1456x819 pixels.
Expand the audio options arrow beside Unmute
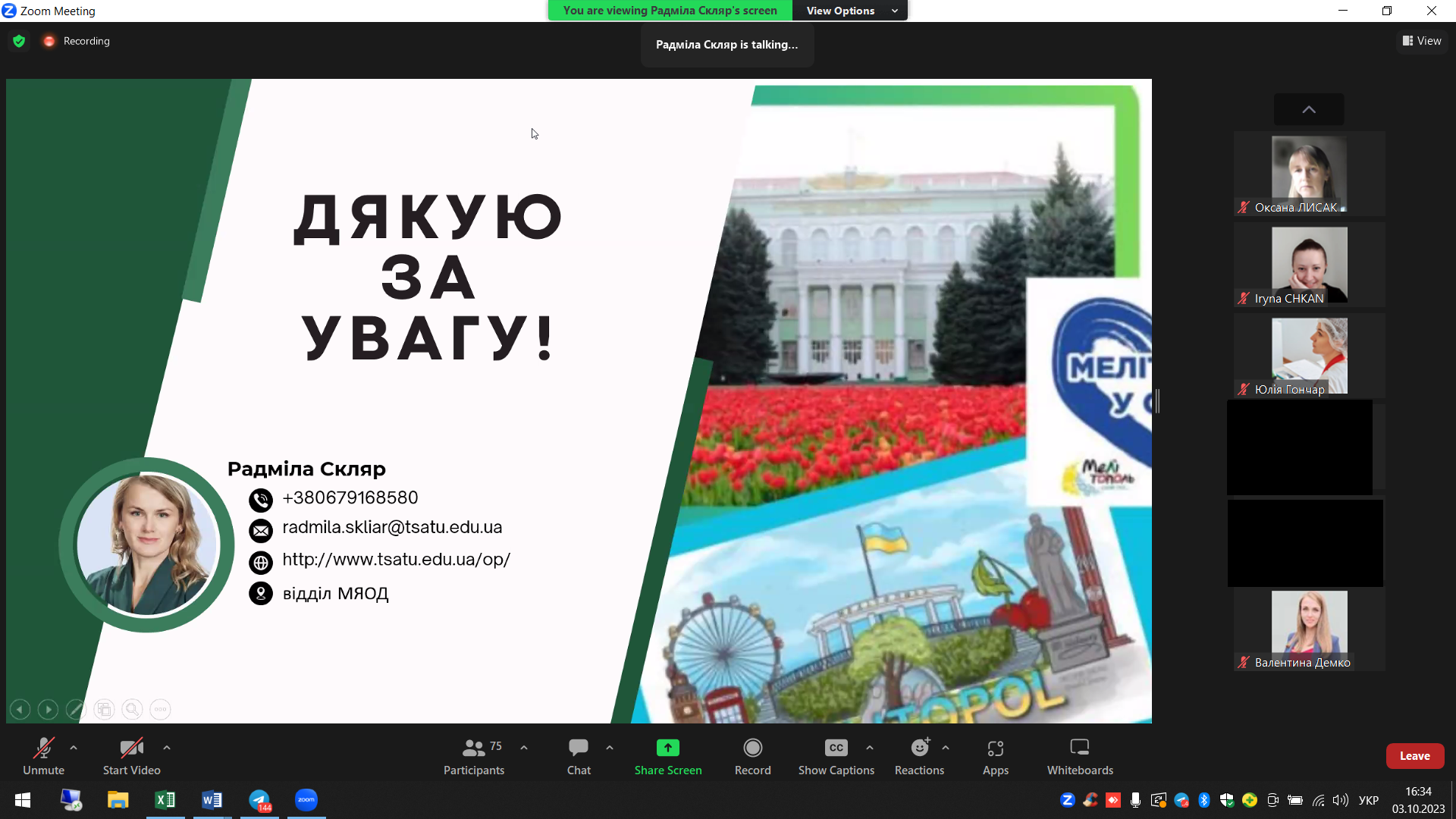(74, 748)
